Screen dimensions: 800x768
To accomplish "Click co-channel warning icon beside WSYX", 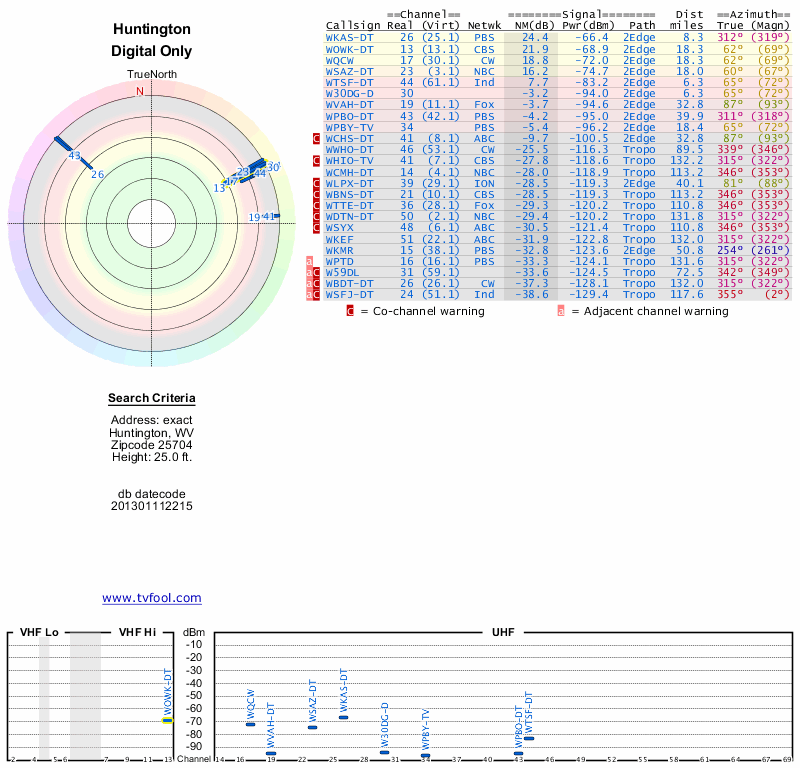I will [x=317, y=227].
